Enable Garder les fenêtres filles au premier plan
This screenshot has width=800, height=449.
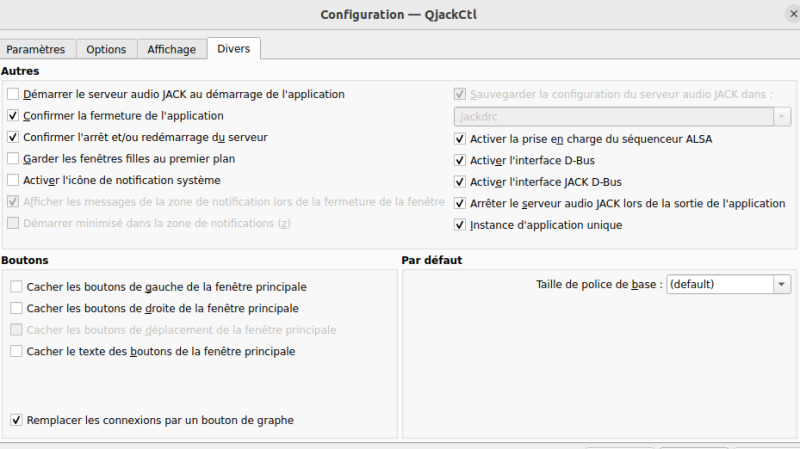tap(14, 158)
